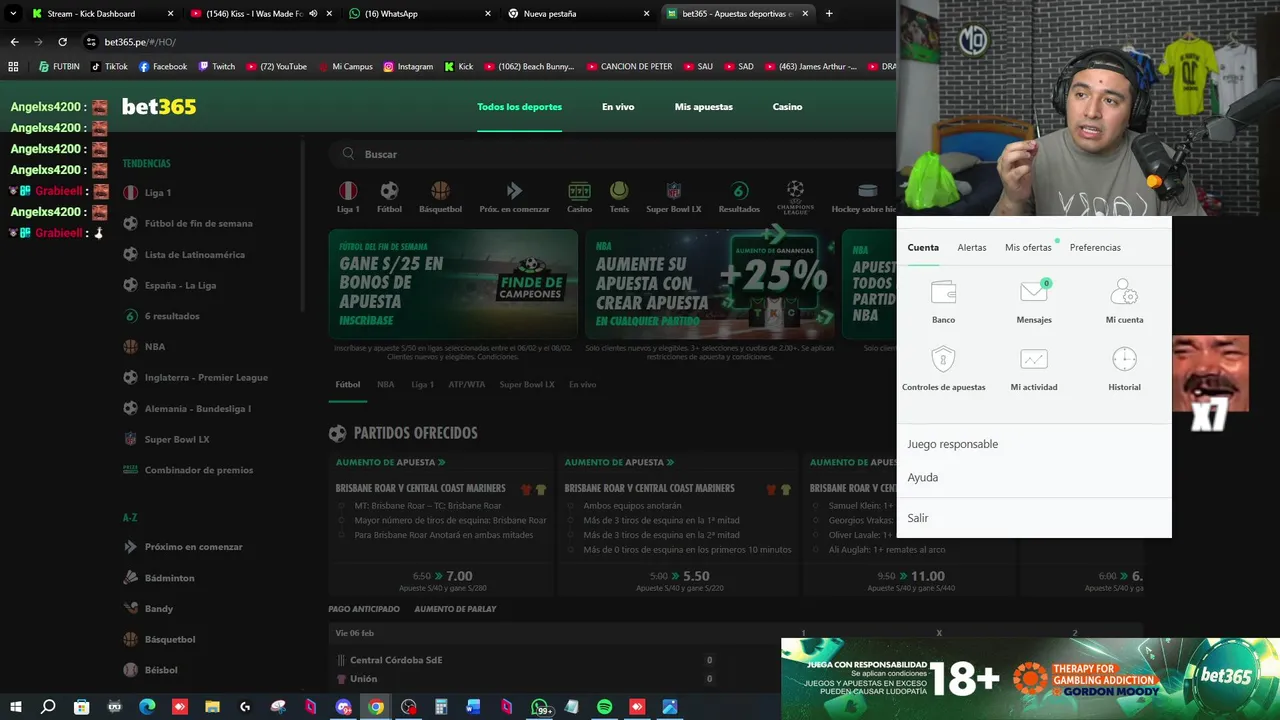The height and width of the screenshot is (720, 1280).
Task: Select the Fútbol ball icon in carousel
Action: pyautogui.click(x=389, y=191)
